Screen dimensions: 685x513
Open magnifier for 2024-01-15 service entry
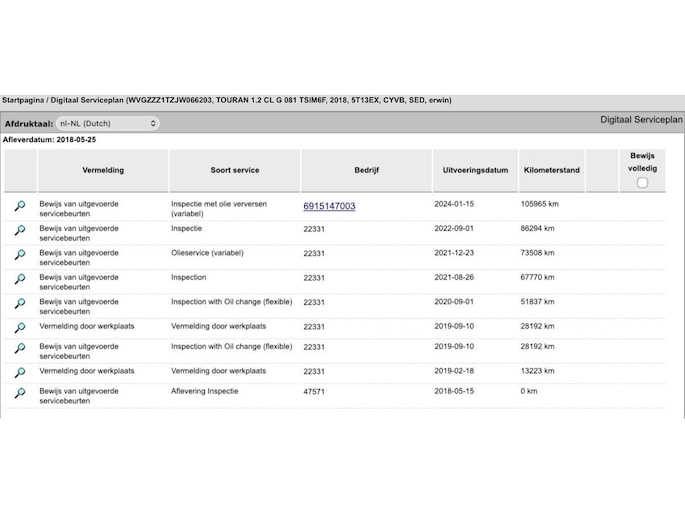(19, 206)
